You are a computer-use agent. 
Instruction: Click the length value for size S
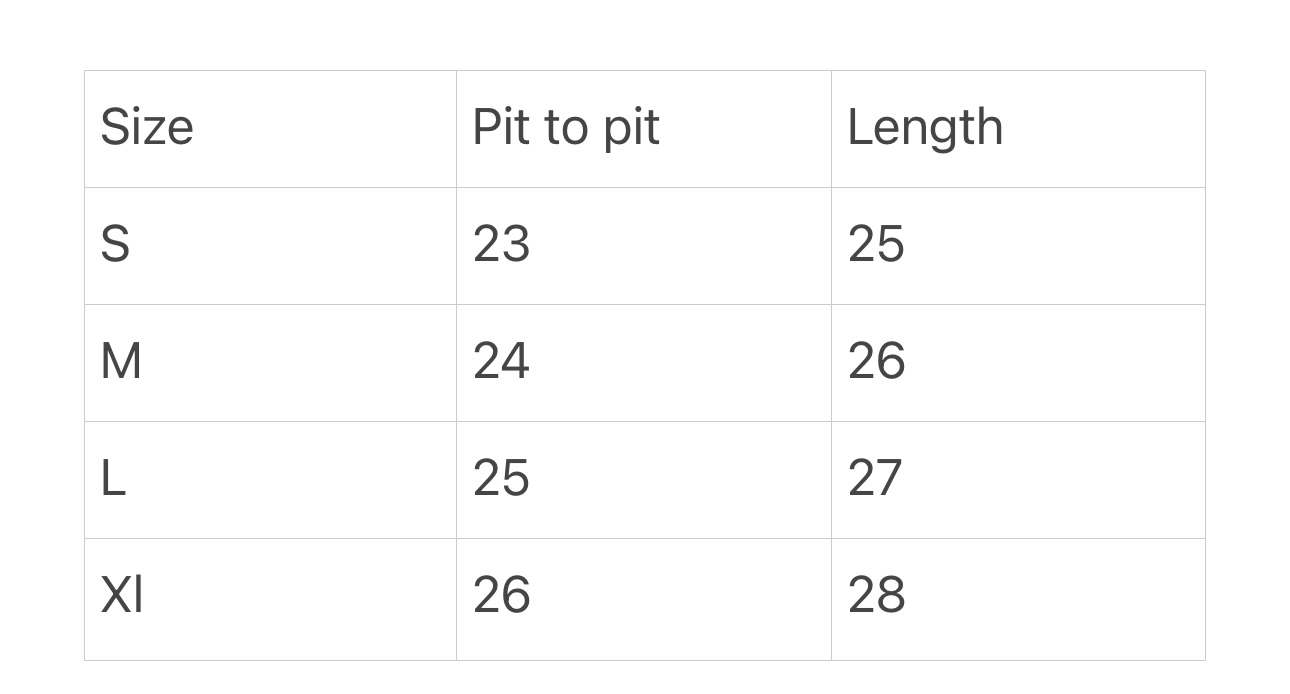876,245
